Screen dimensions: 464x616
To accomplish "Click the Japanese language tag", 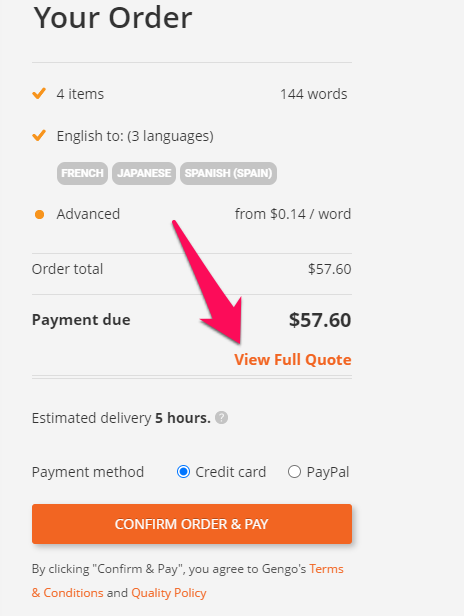I will [x=144, y=173].
